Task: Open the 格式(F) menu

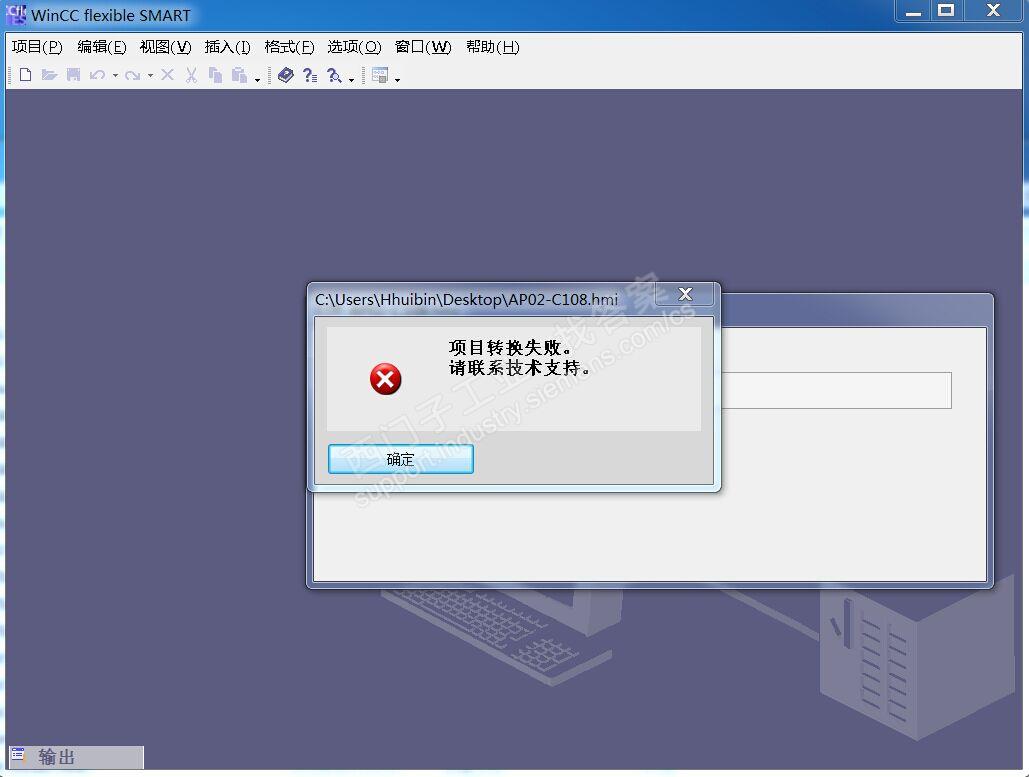Action: tap(289, 47)
